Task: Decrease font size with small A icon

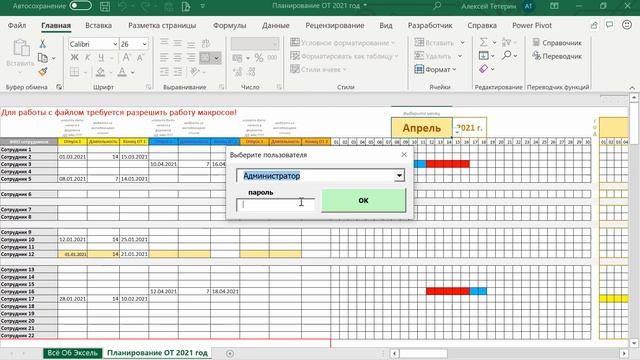Action: click(140, 58)
